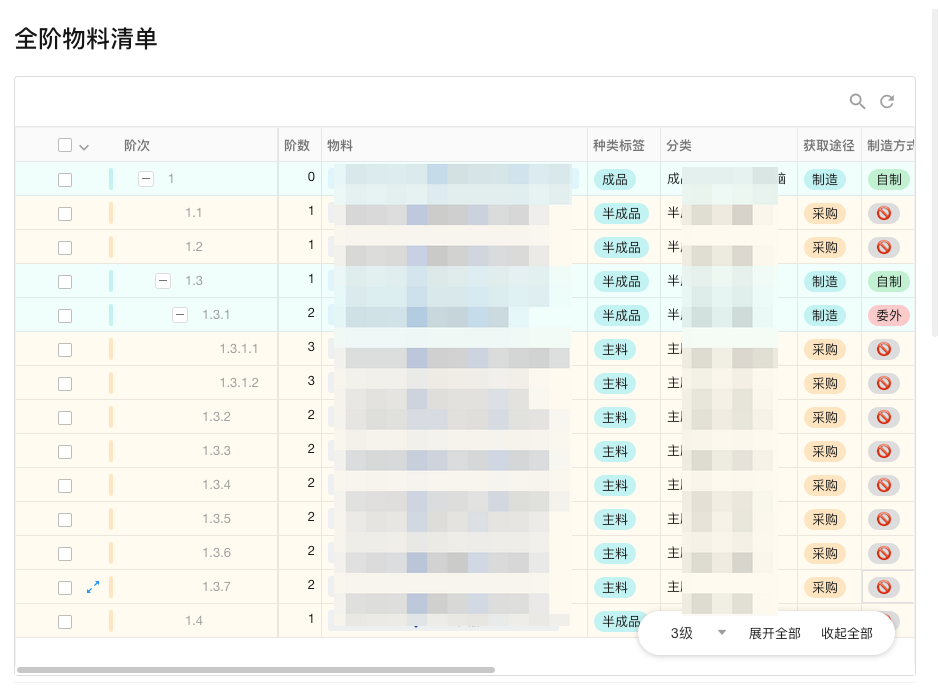Click the 采购 tag in row 1.2
This screenshot has width=939, height=693.
(x=824, y=247)
